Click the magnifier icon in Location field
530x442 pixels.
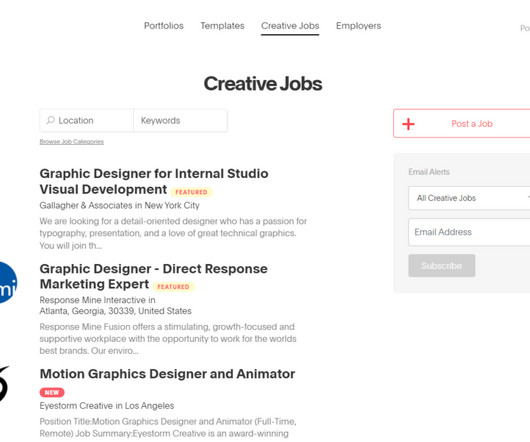click(51, 120)
